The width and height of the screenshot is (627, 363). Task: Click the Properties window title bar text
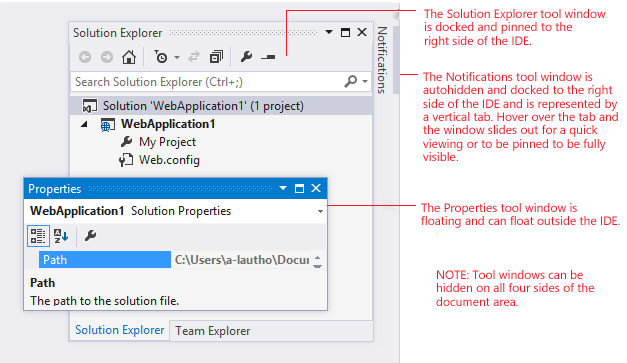(x=55, y=189)
